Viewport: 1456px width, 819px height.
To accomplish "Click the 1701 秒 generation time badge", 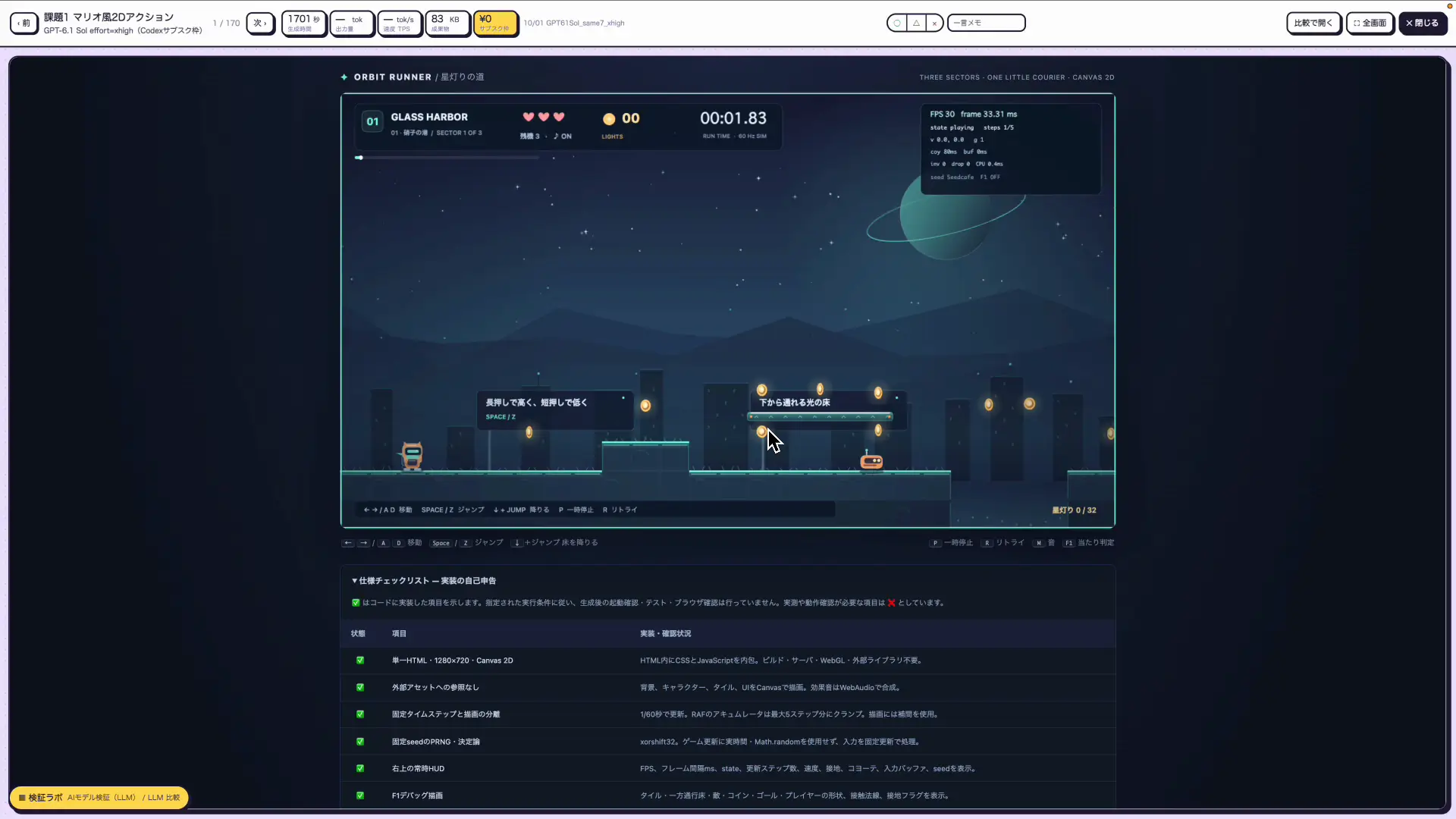I will click(304, 23).
